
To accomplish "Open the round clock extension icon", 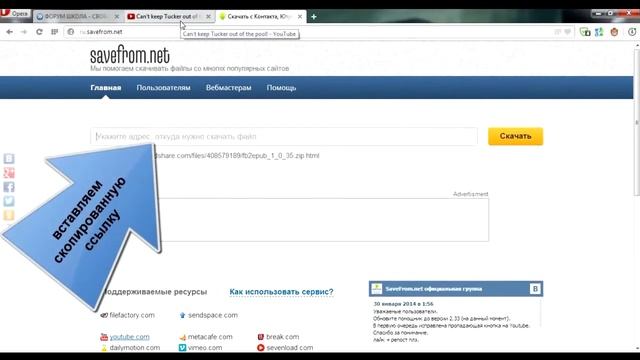I will [632, 32].
